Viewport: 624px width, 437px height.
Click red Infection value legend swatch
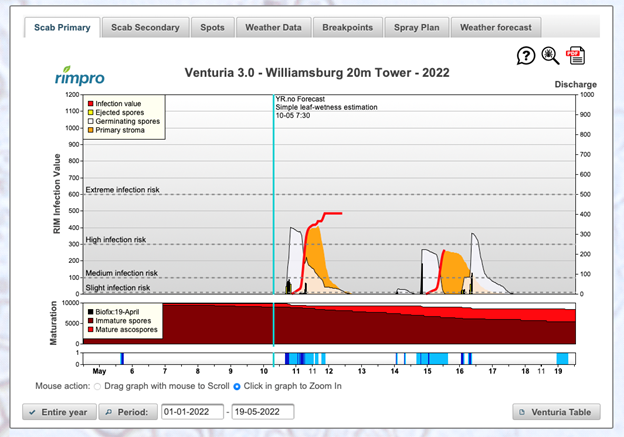coord(91,104)
